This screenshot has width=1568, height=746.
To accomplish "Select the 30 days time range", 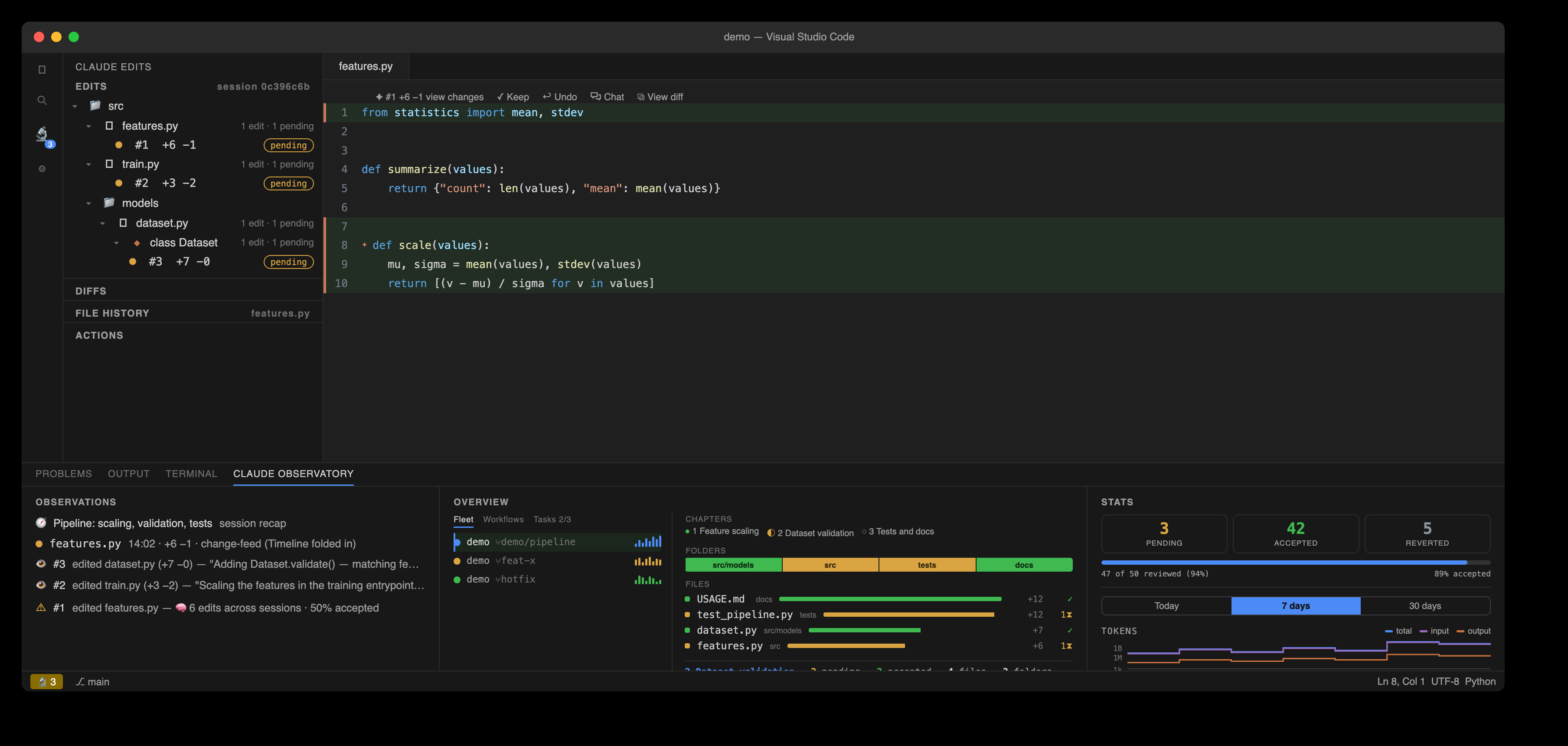I will click(1425, 605).
